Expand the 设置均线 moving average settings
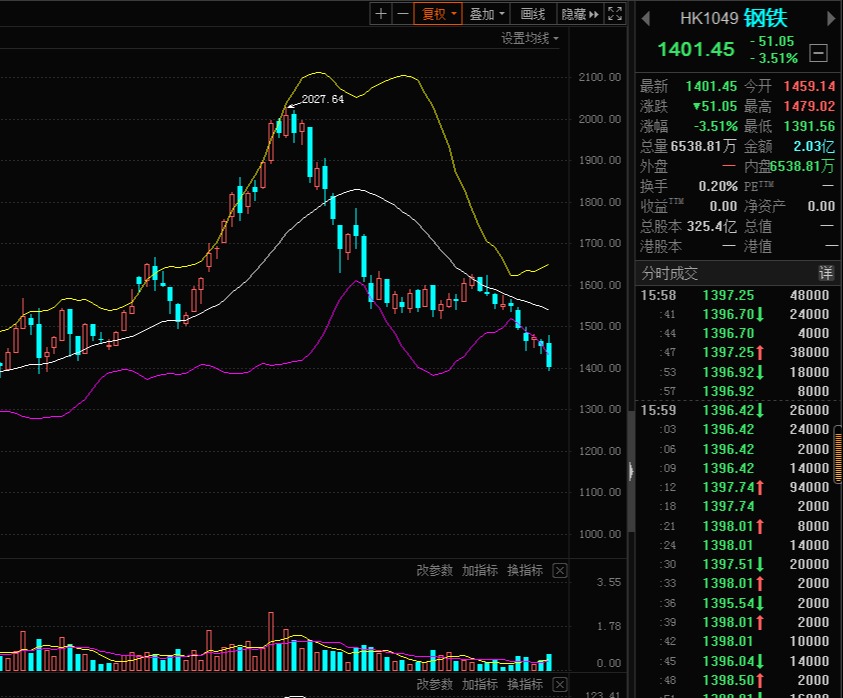 click(x=530, y=39)
